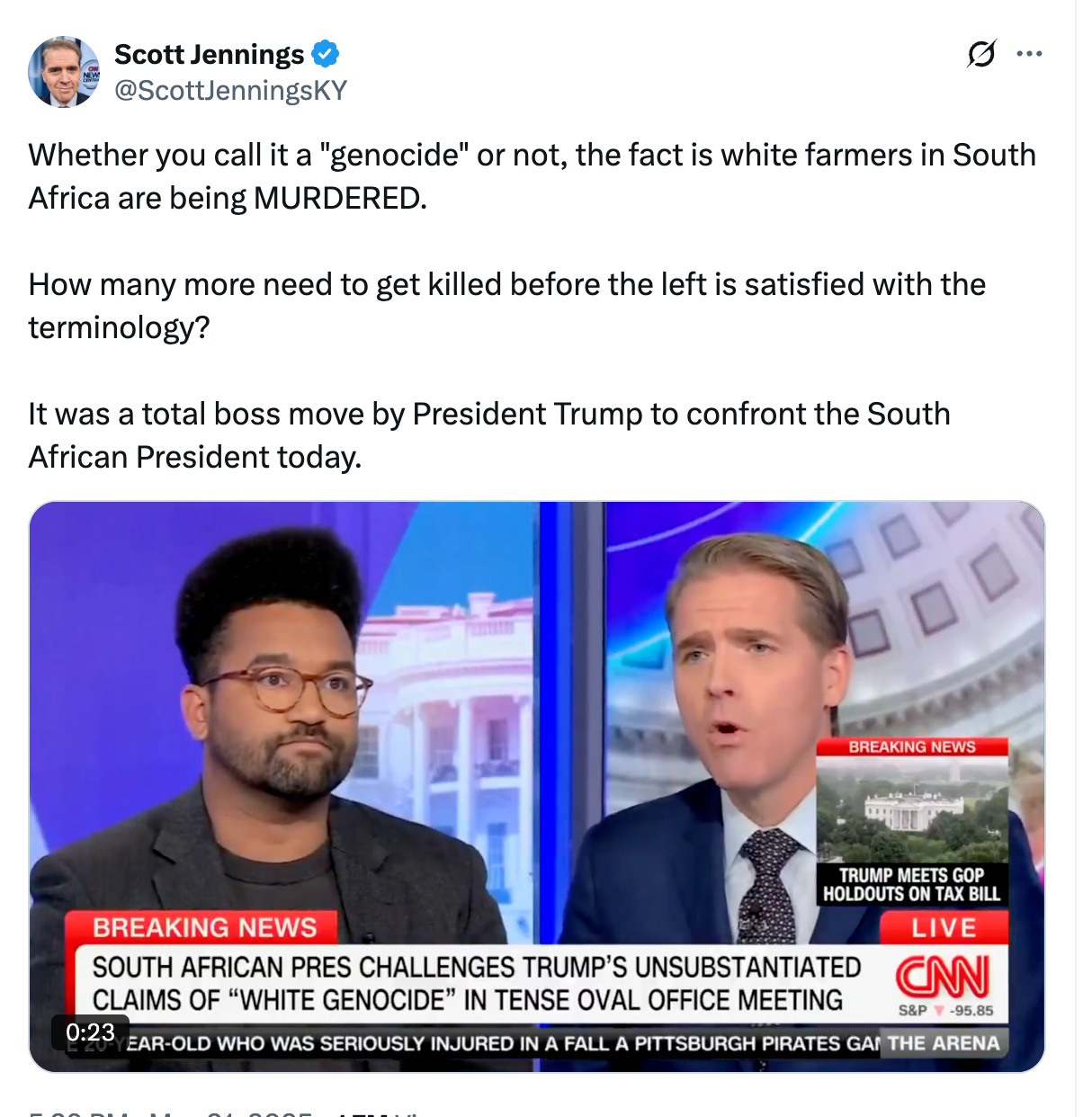Open Scott Jennings' profile avatar
The image size is (1092, 1117).
pyautogui.click(x=64, y=73)
